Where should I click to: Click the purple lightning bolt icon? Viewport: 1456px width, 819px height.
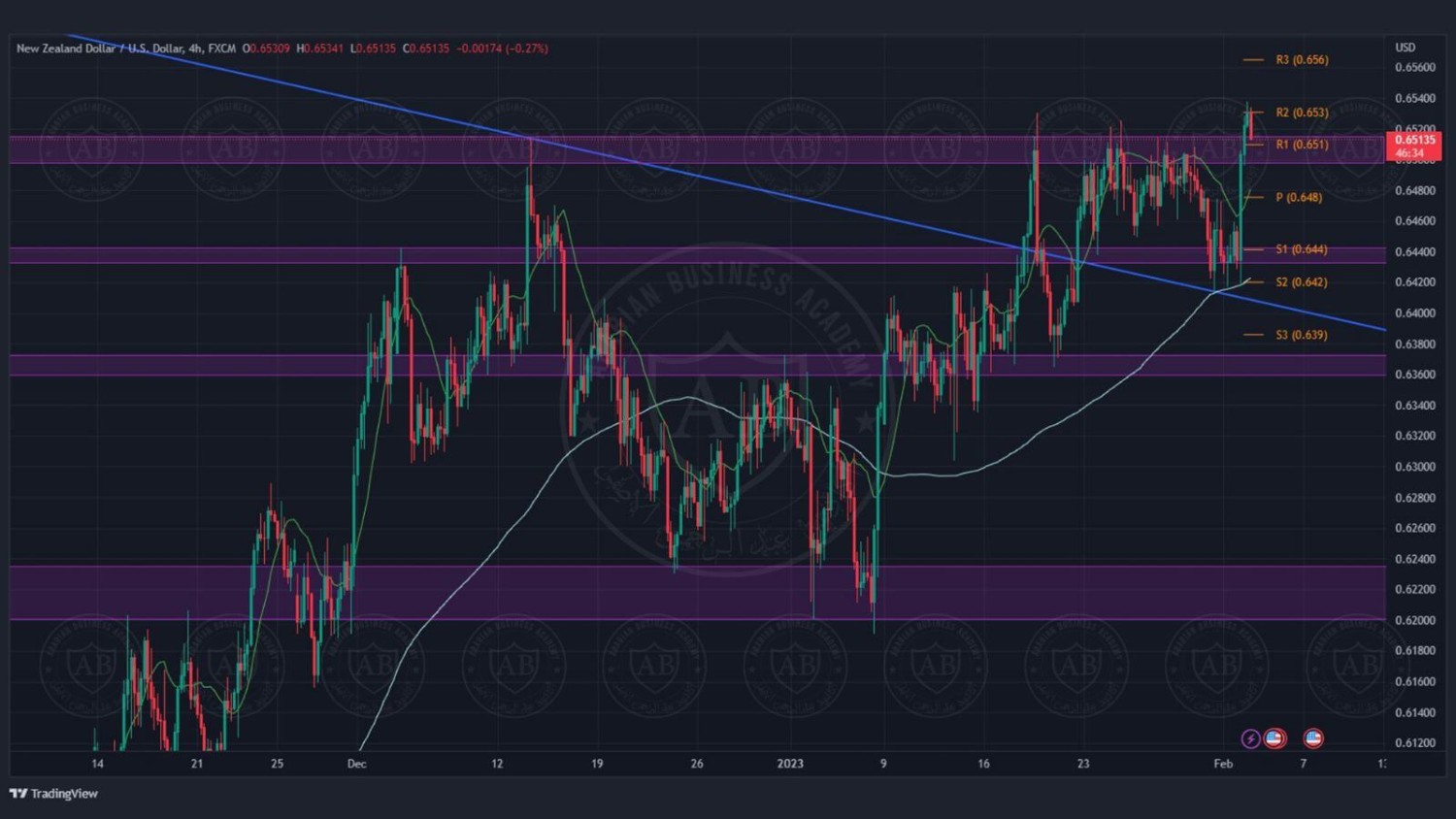click(x=1250, y=739)
